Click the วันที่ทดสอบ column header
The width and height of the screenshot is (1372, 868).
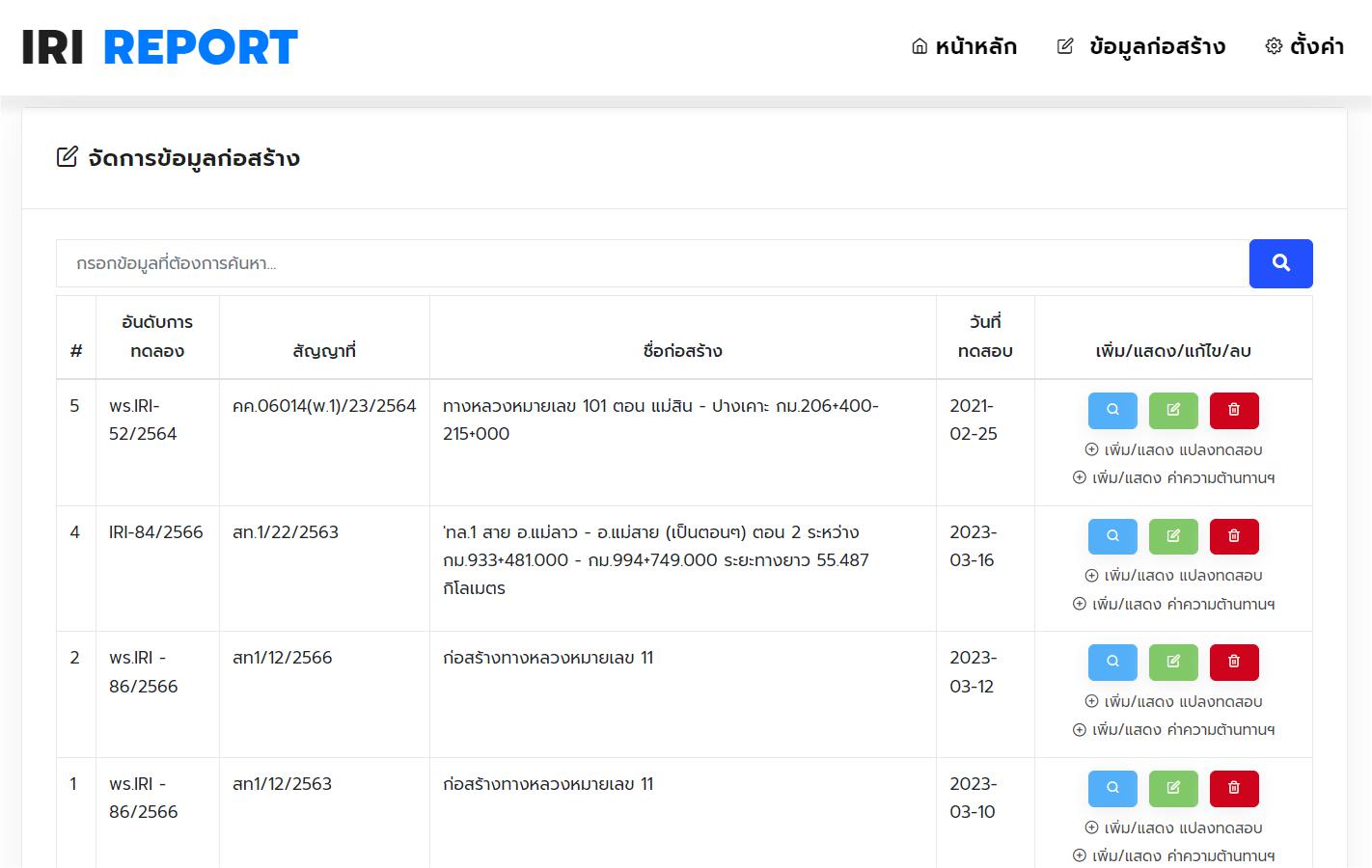tap(985, 337)
